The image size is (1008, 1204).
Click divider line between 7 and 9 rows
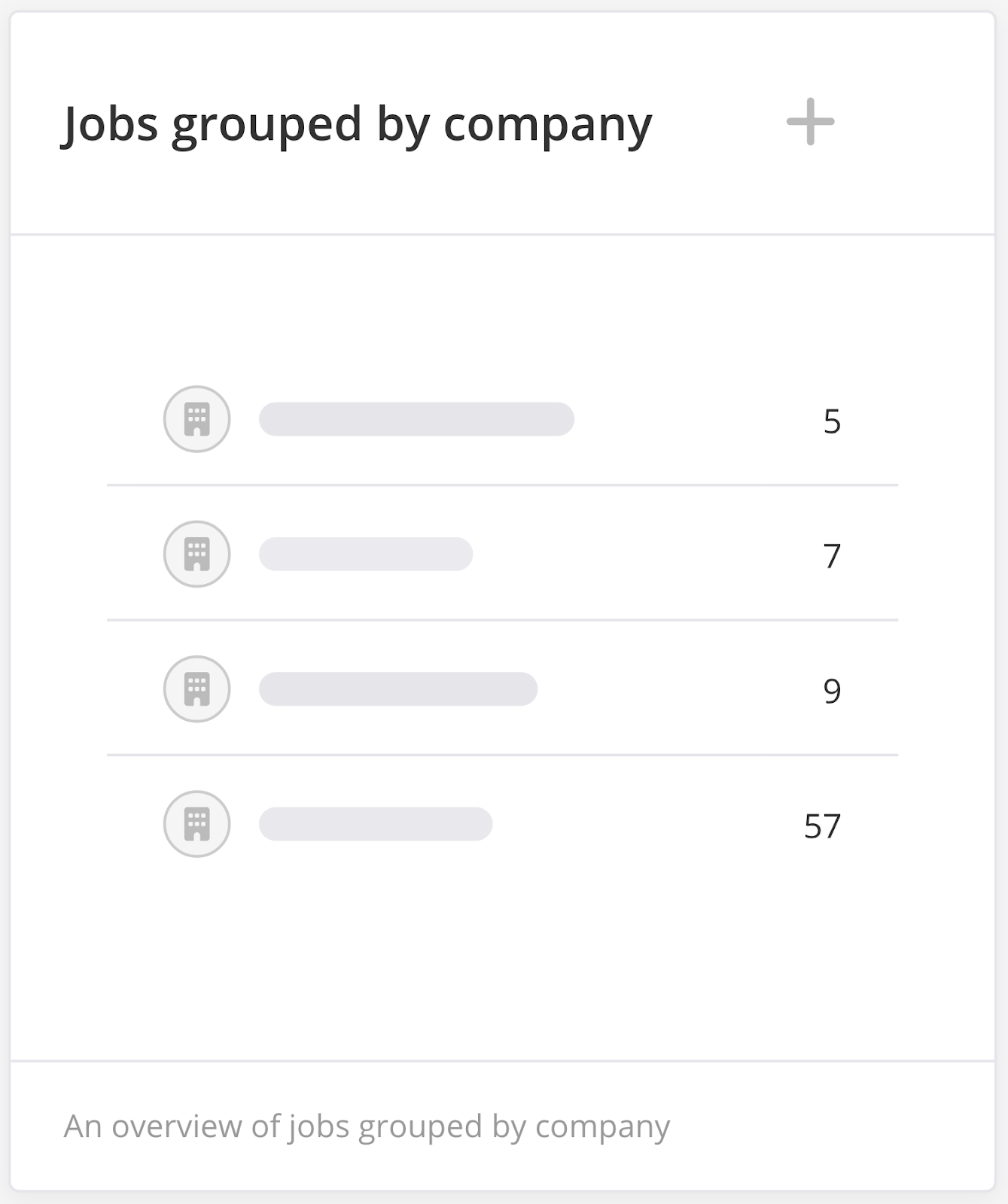click(x=502, y=620)
